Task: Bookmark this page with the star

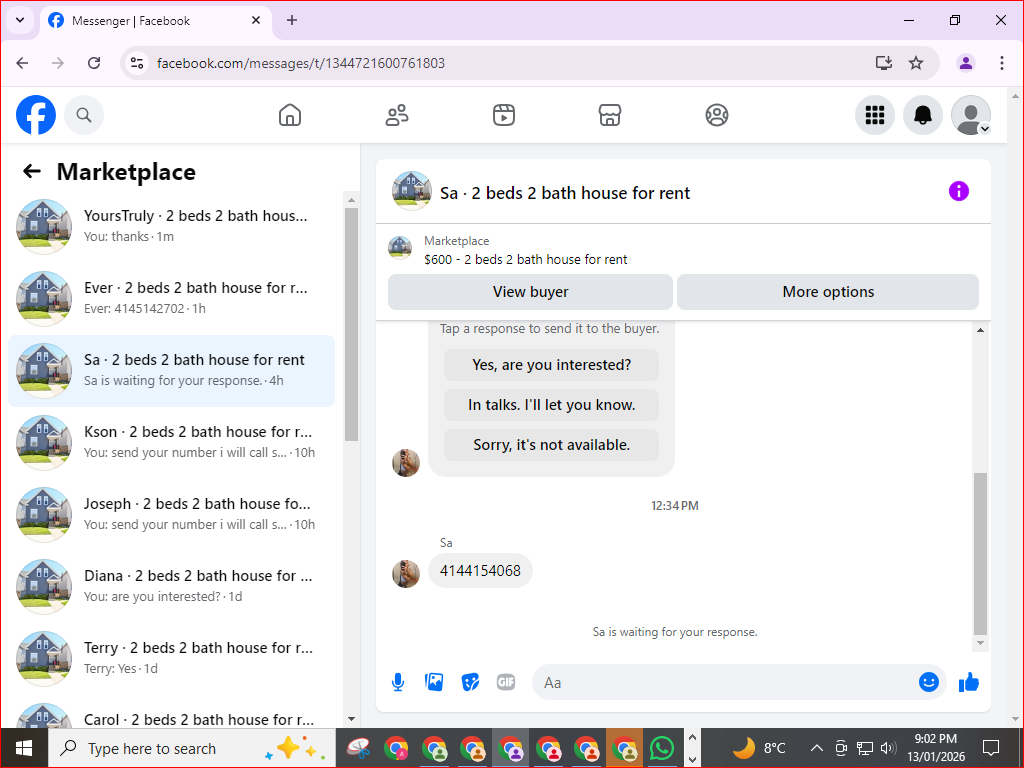Action: click(916, 63)
